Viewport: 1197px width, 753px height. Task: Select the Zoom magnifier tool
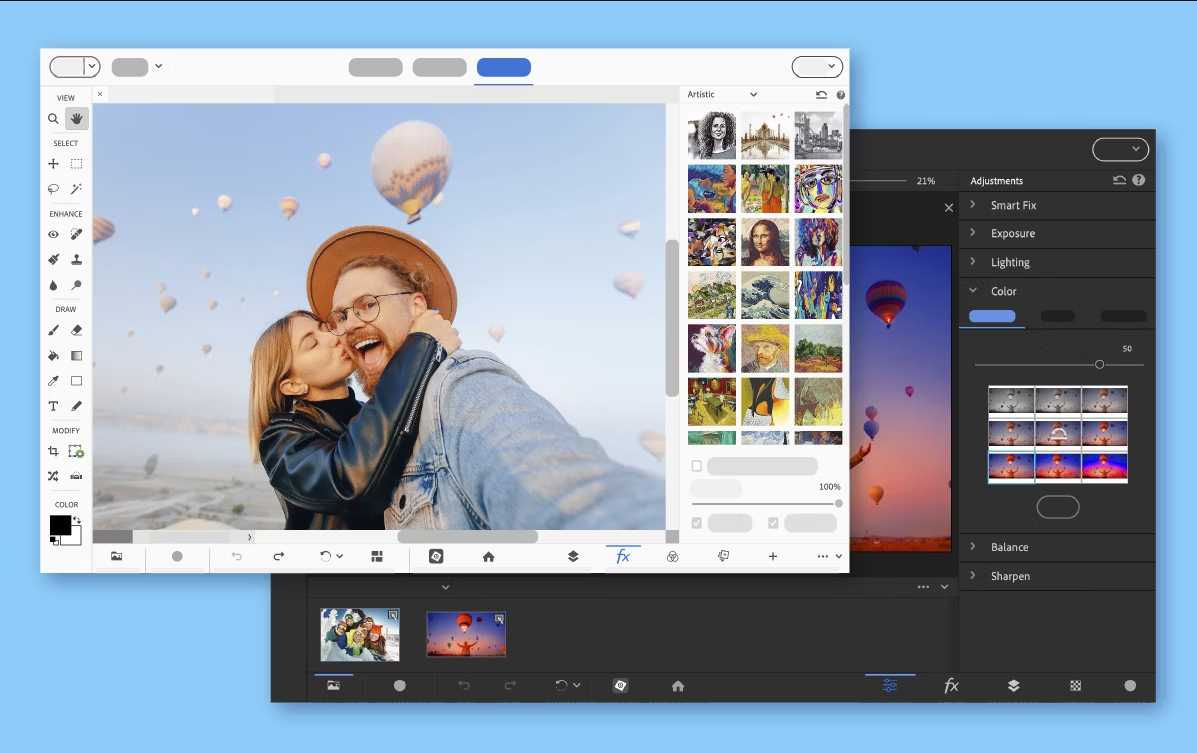54,119
